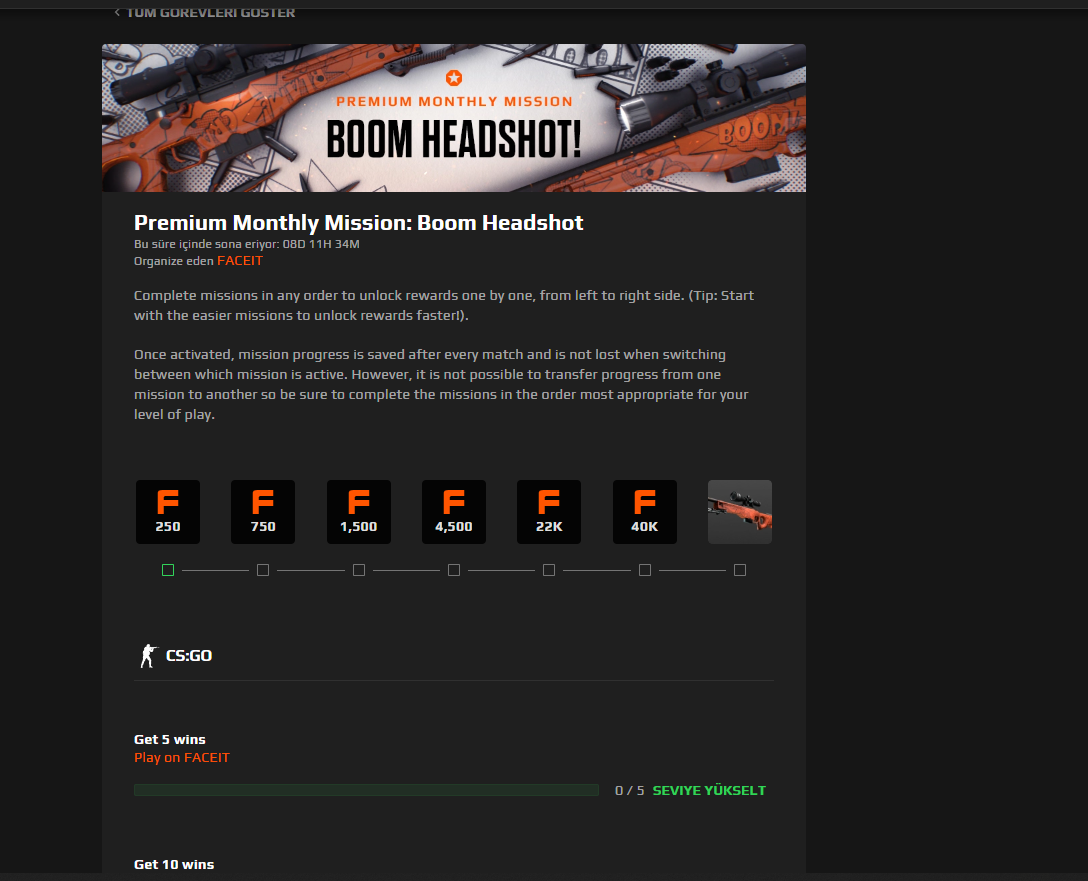Click the green progress checkbox under 250

(x=168, y=570)
